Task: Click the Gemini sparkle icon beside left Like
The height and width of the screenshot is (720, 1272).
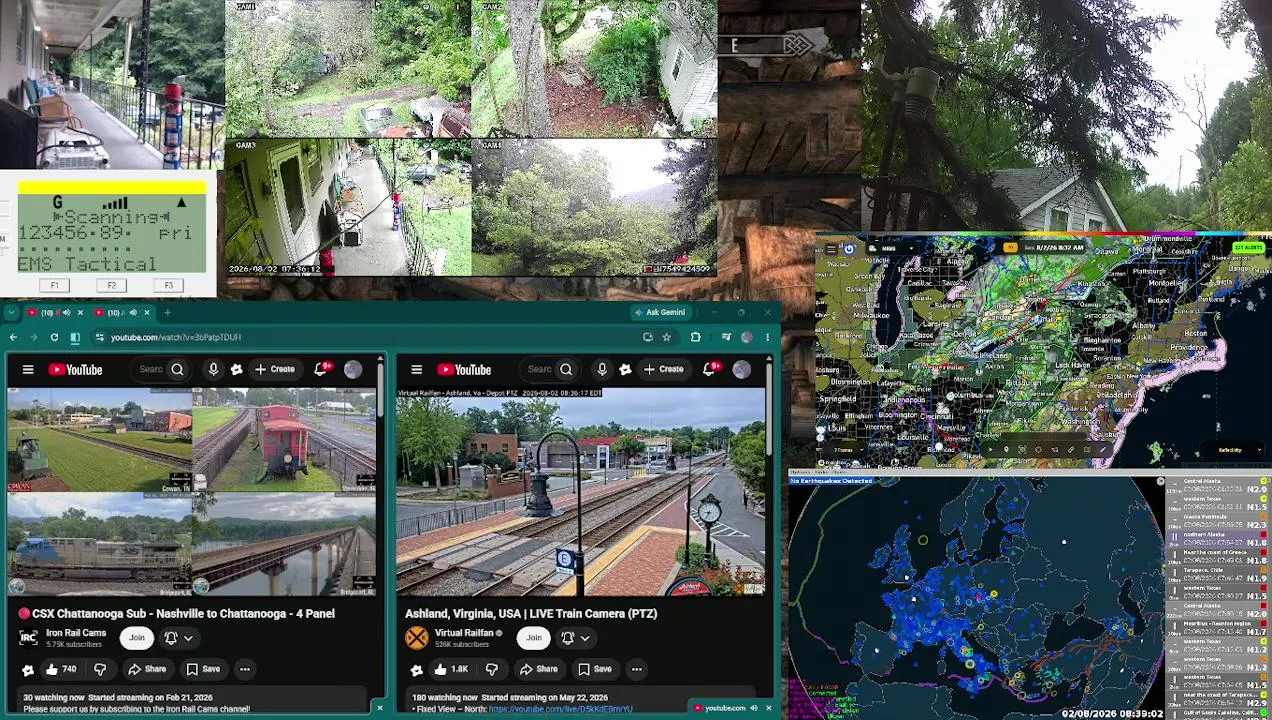Action: (x=28, y=669)
